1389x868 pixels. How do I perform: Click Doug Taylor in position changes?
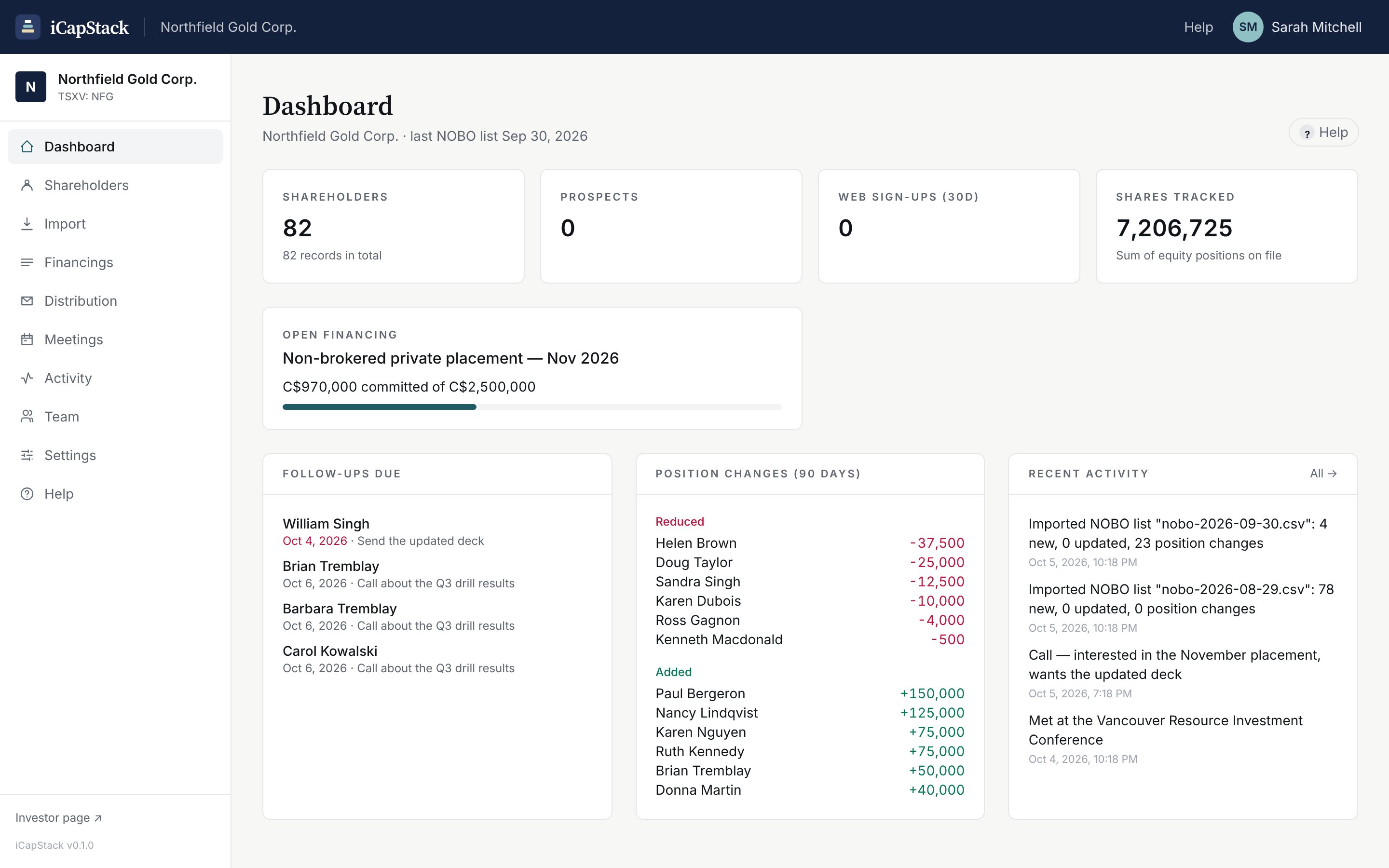tap(694, 563)
